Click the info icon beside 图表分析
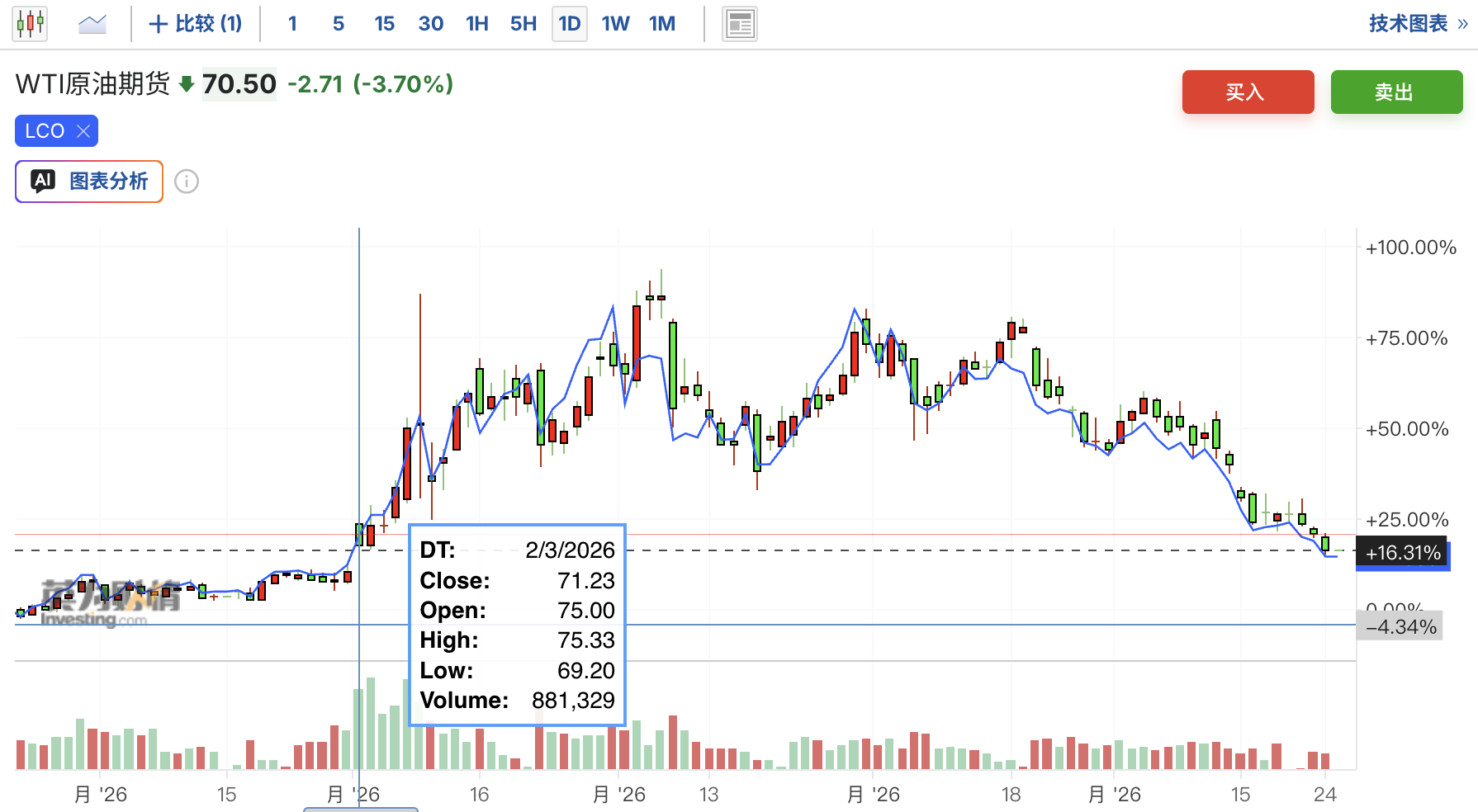The image size is (1478, 812). [187, 182]
